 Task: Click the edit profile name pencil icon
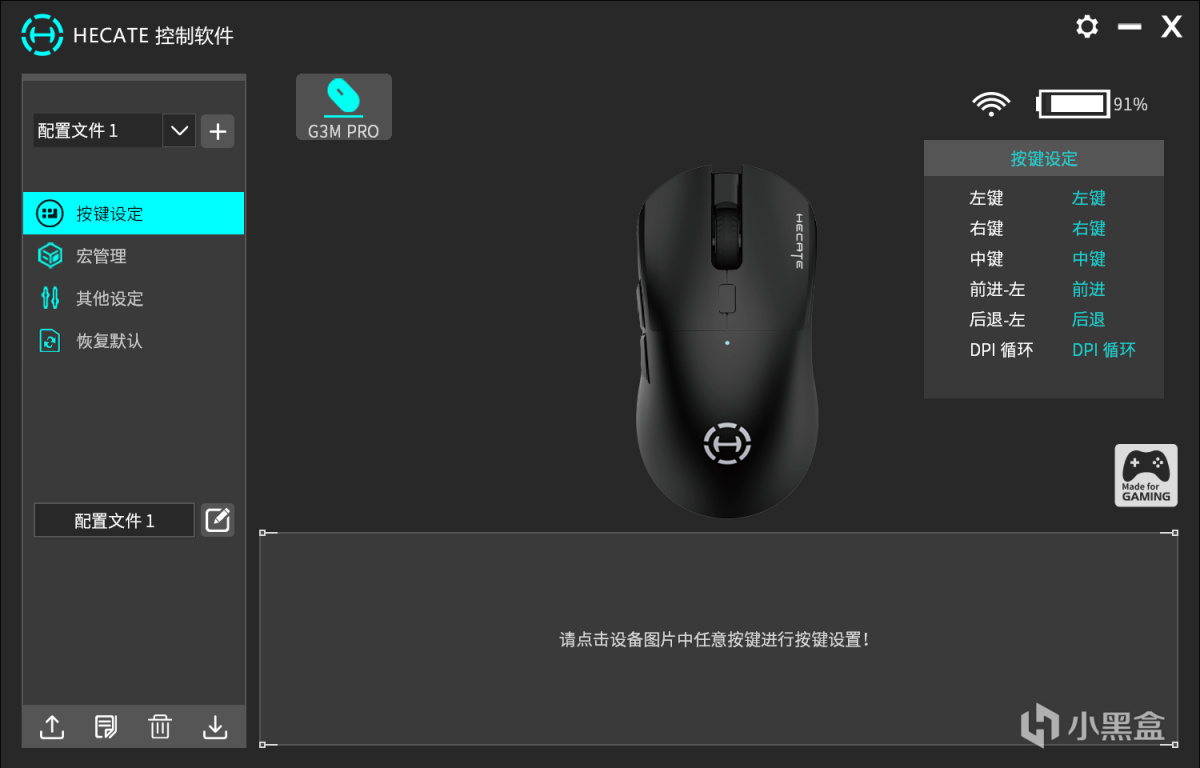(218, 520)
